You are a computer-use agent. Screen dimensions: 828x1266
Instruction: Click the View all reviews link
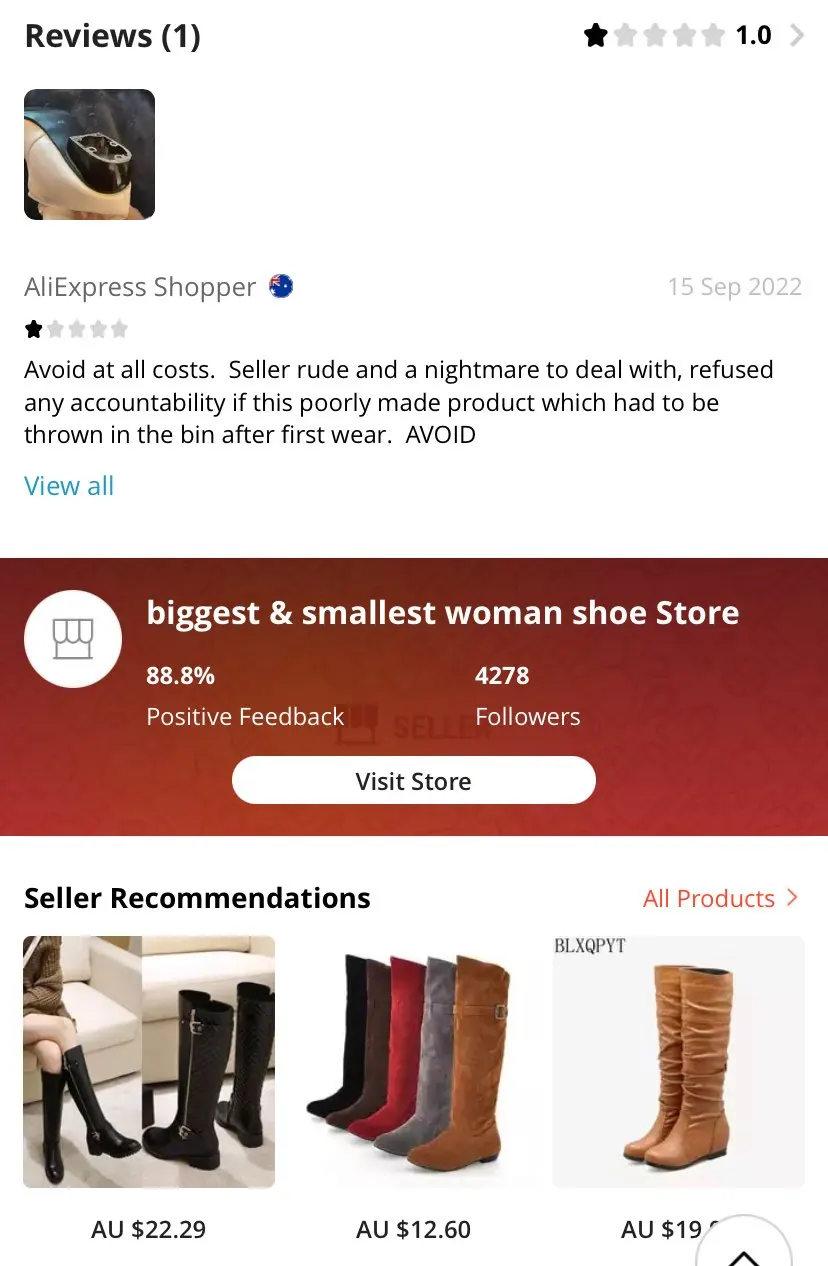(x=69, y=486)
